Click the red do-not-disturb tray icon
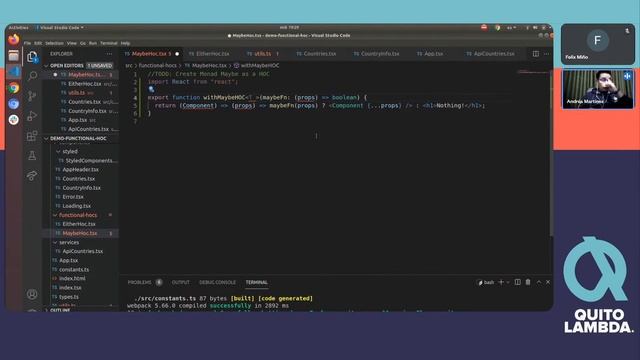640x360 pixels. click(484, 27)
